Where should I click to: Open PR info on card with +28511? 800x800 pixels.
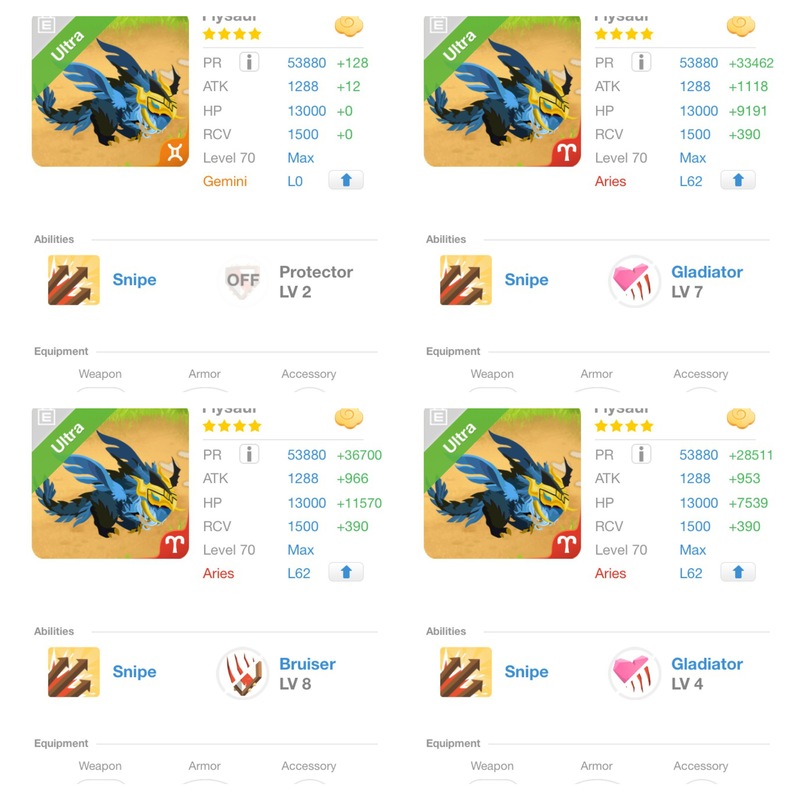641,454
